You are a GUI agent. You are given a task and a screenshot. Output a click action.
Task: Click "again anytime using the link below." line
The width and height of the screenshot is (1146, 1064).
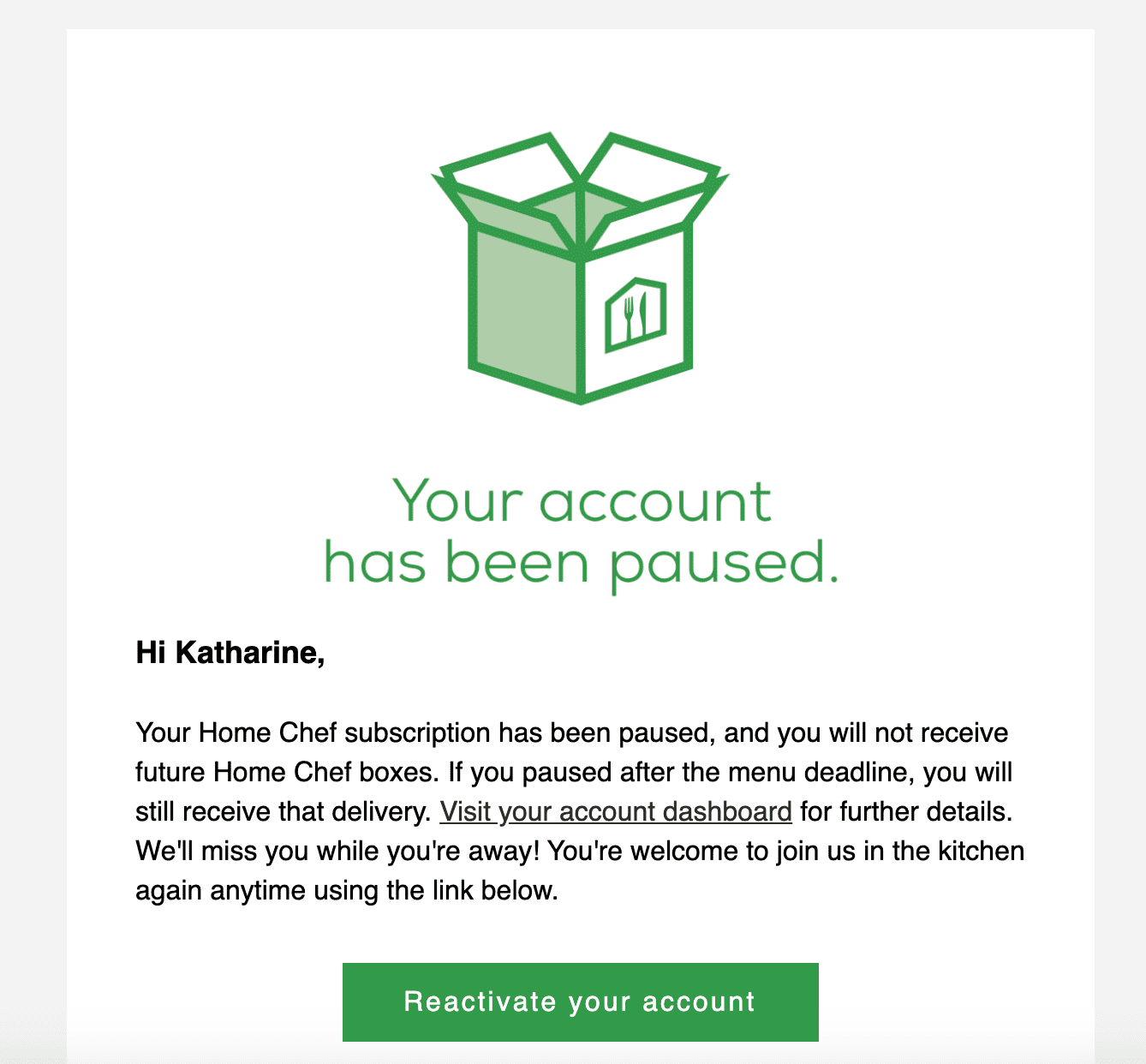347,890
